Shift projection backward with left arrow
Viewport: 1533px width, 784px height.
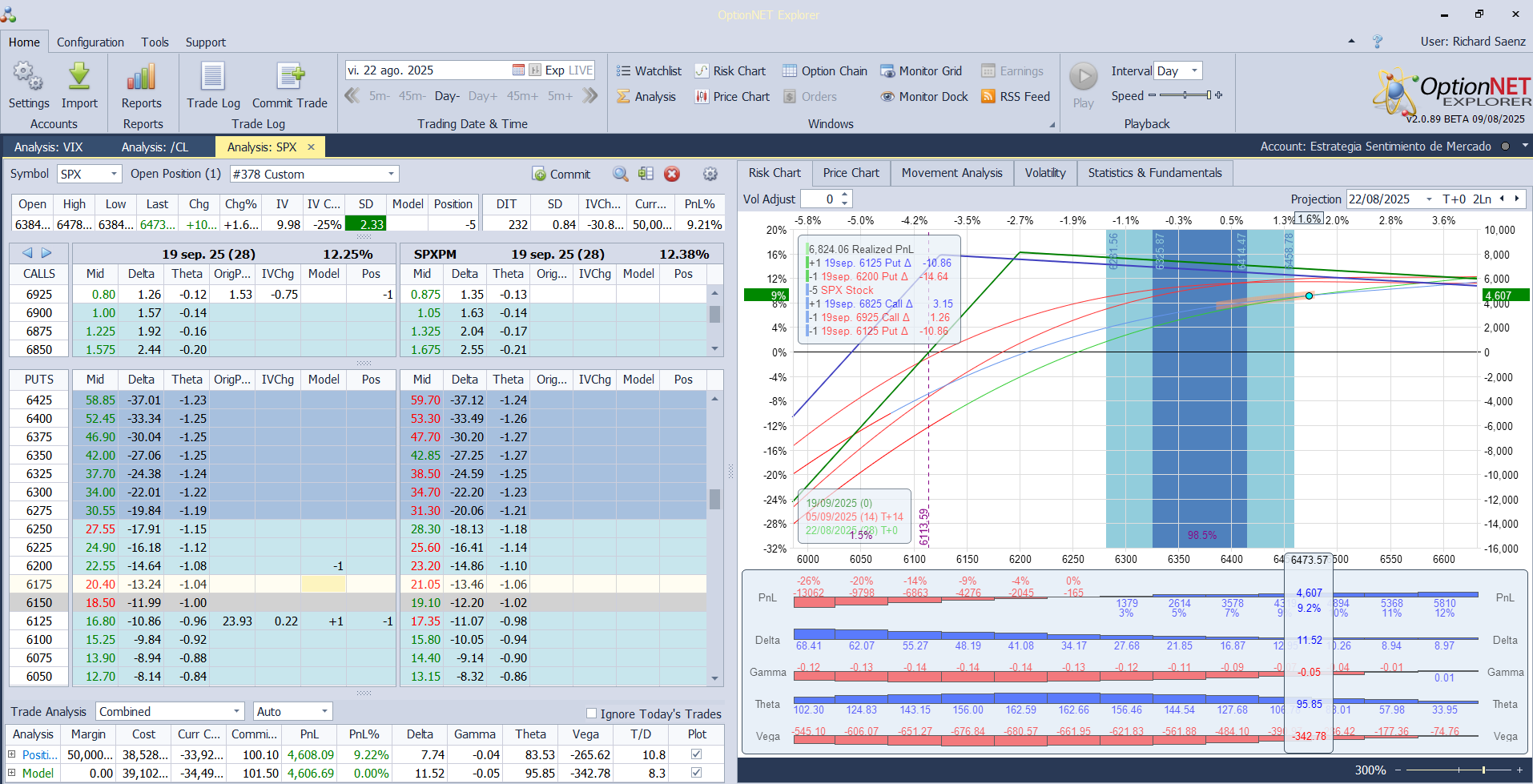[1502, 199]
